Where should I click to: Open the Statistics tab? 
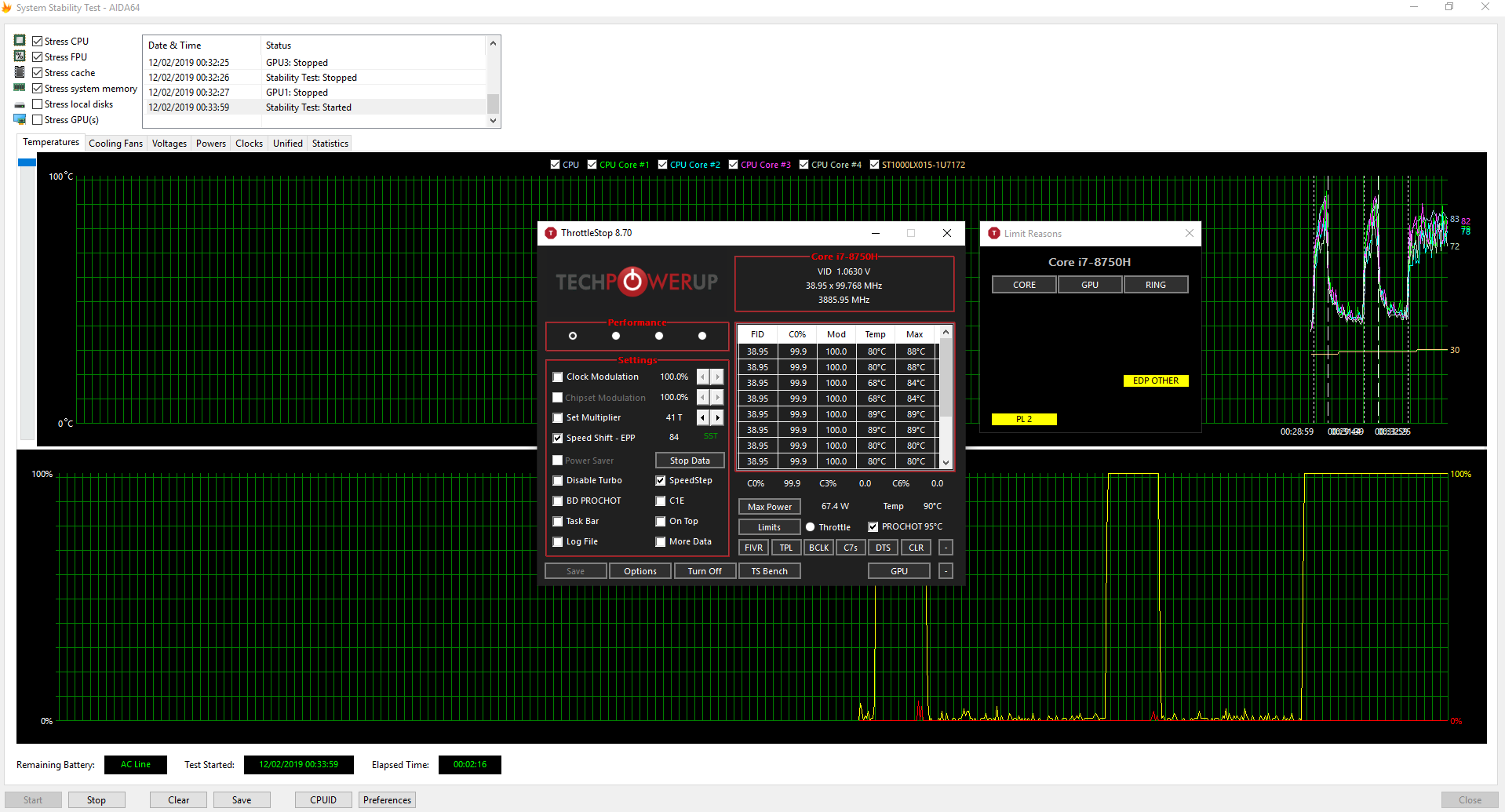coord(330,144)
